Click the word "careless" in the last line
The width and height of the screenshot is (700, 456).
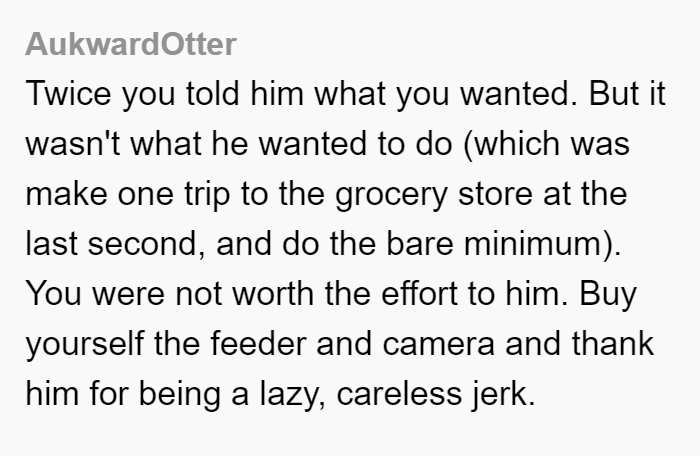(399, 394)
